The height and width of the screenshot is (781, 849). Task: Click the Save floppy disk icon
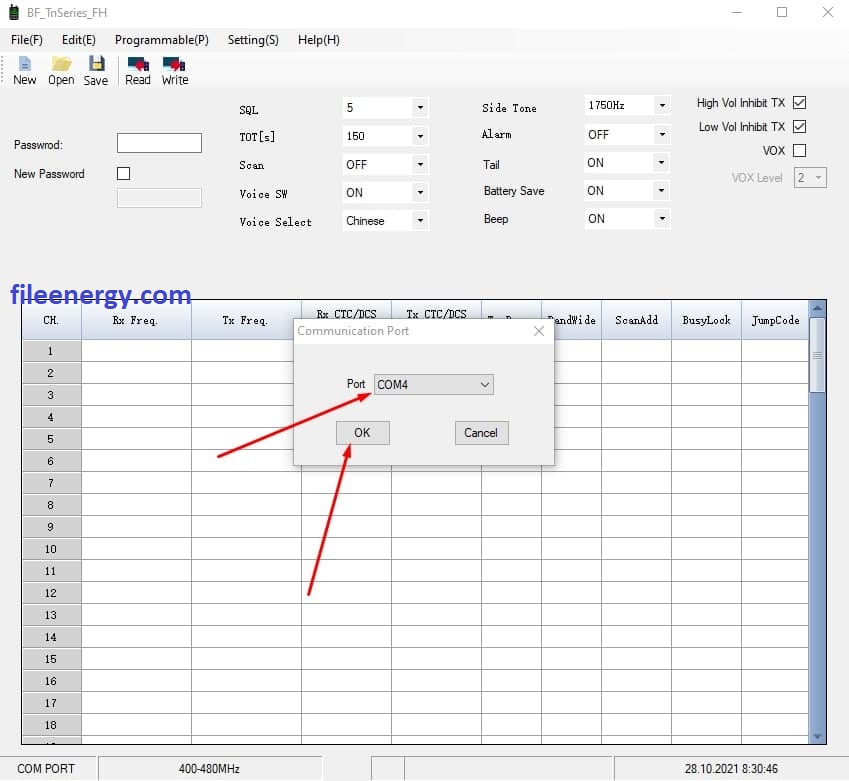point(96,70)
